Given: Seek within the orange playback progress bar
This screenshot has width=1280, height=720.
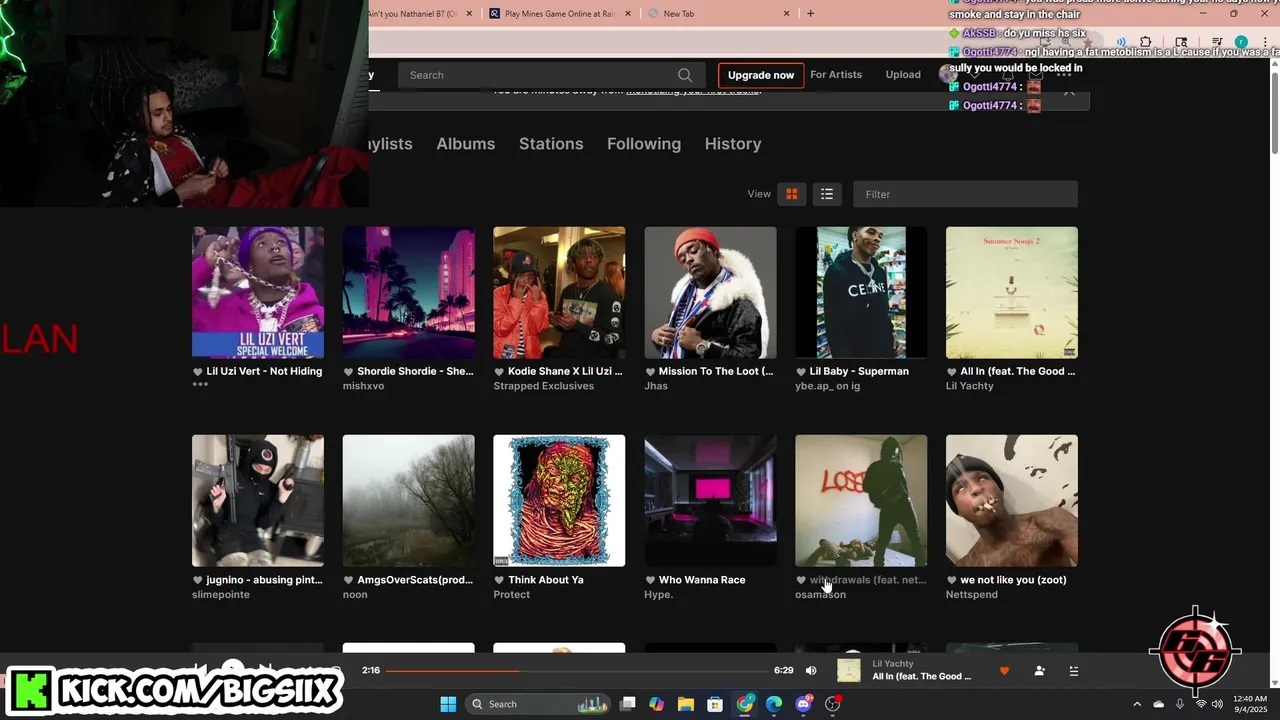Looking at the screenshot, I should (x=576, y=671).
